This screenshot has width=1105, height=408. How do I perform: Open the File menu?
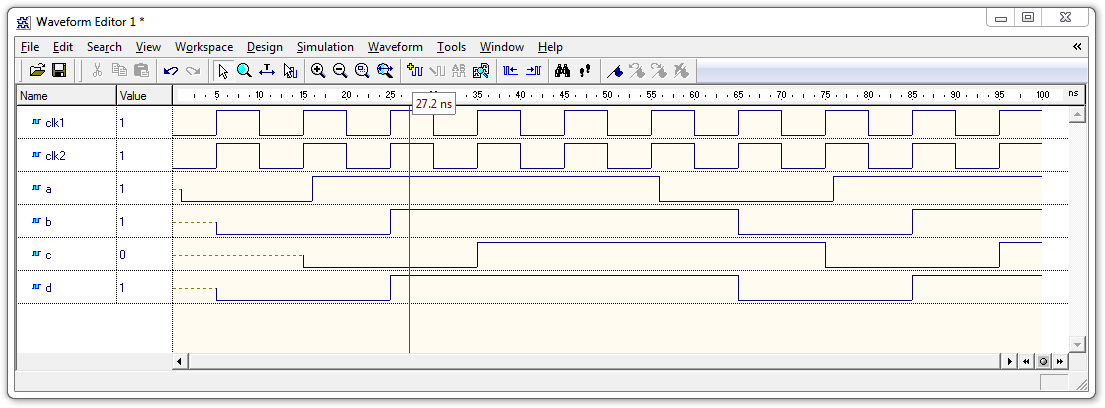tap(30, 47)
